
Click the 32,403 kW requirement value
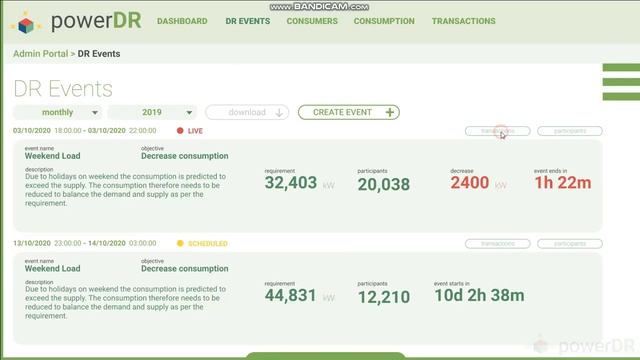coord(300,183)
